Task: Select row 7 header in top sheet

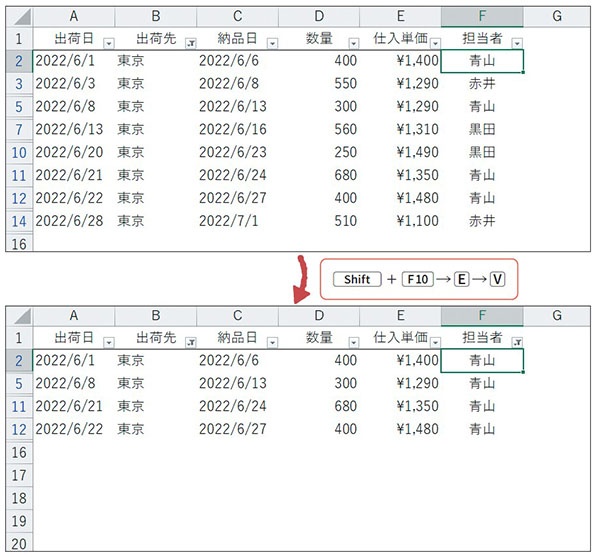Action: [x=19, y=130]
